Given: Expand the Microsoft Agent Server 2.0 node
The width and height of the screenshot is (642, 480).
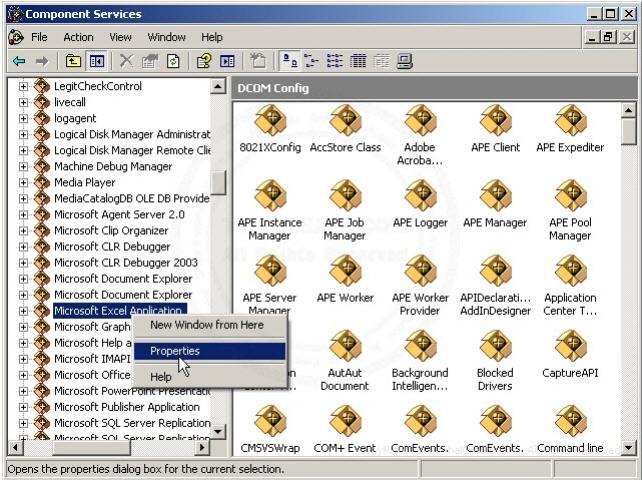Looking at the screenshot, I should (x=23, y=215).
